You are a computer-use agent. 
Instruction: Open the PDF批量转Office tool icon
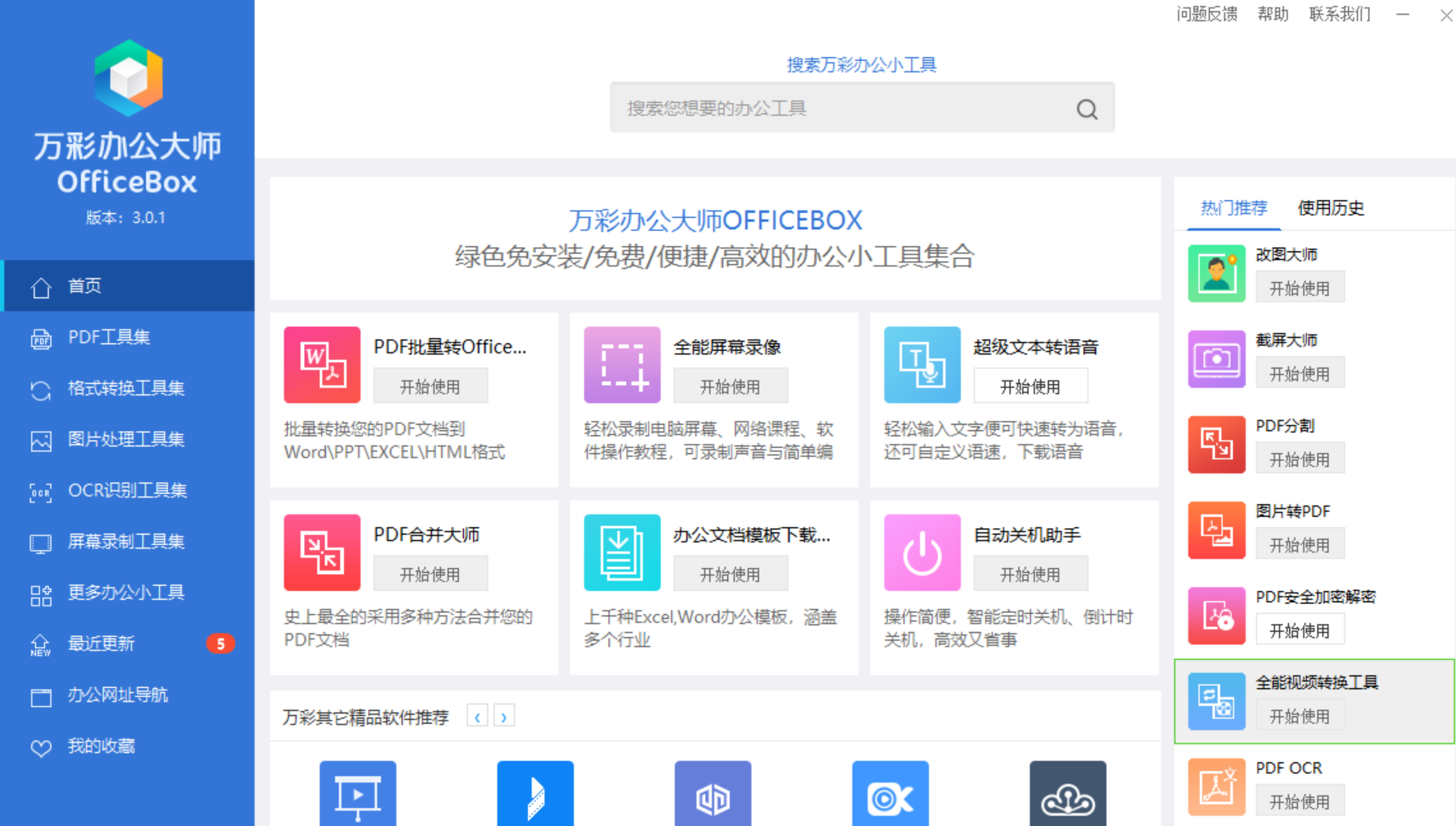point(322,364)
